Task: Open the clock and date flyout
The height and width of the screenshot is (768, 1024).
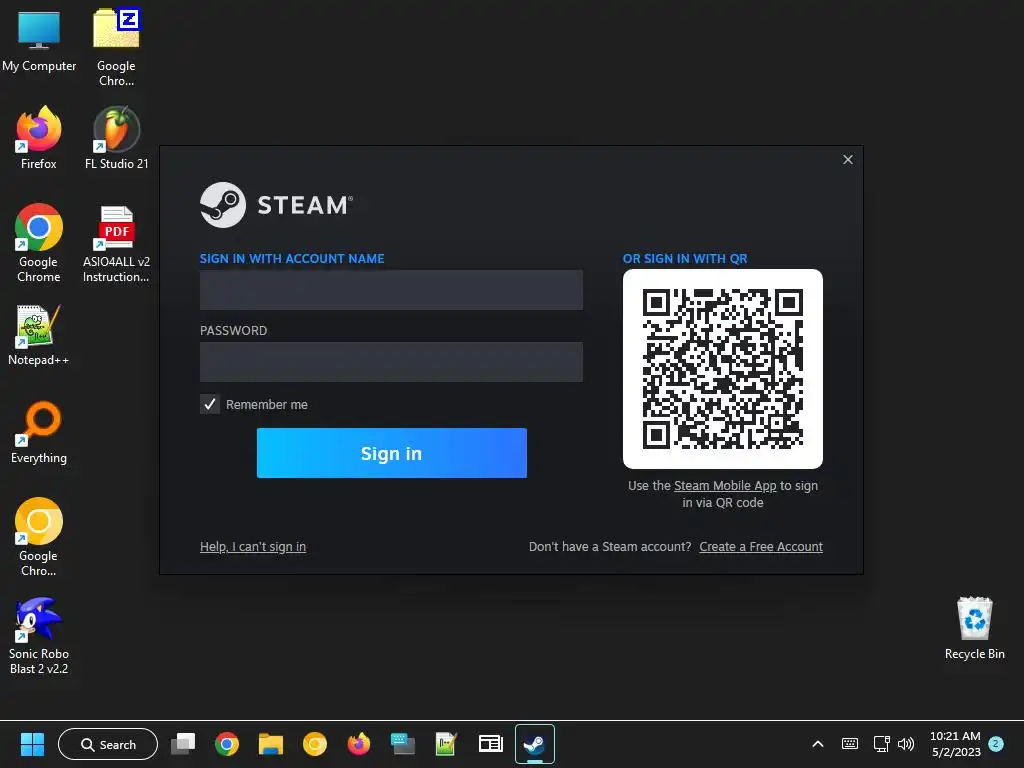Action: click(955, 744)
